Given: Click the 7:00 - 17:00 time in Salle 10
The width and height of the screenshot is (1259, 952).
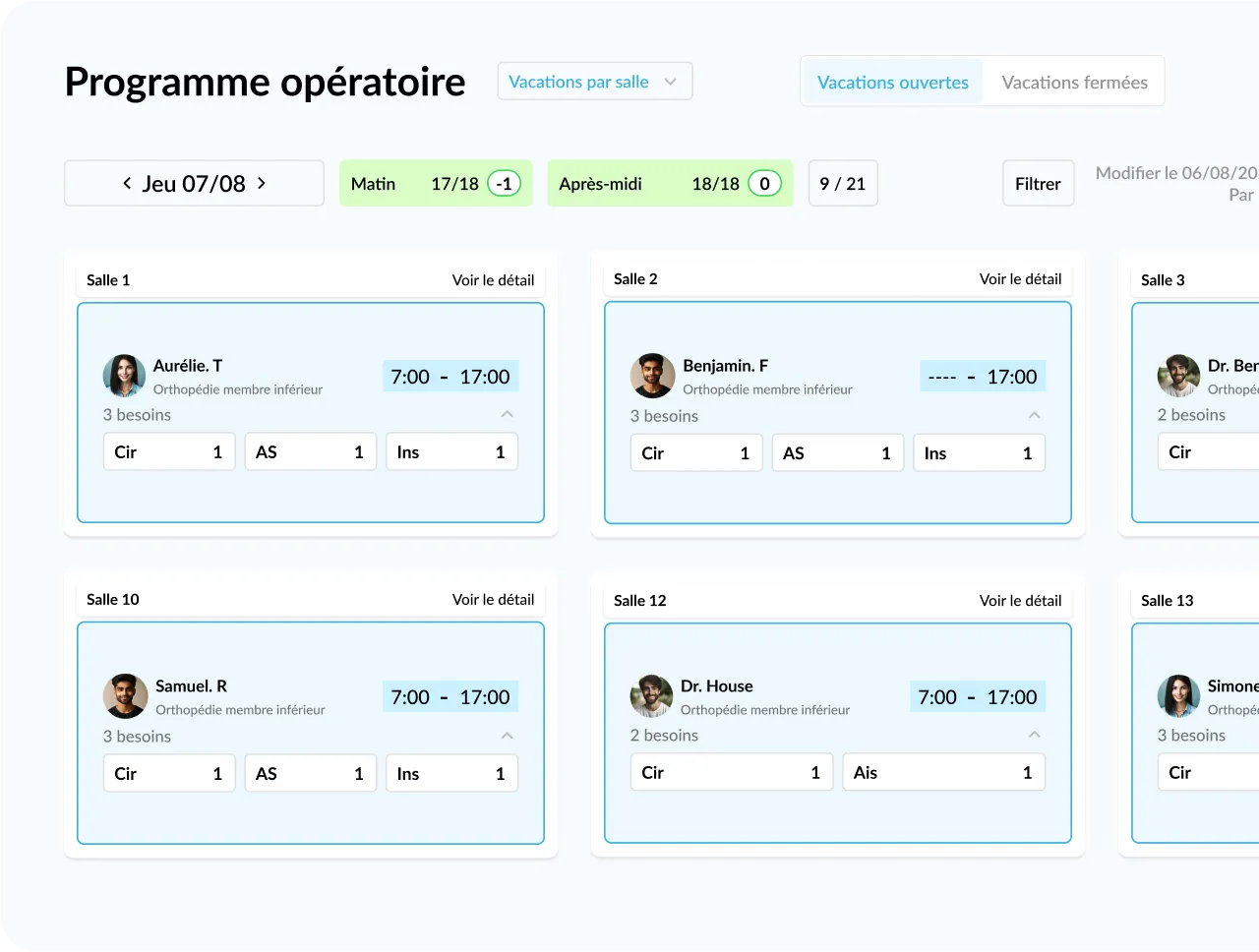Looking at the screenshot, I should point(450,697).
